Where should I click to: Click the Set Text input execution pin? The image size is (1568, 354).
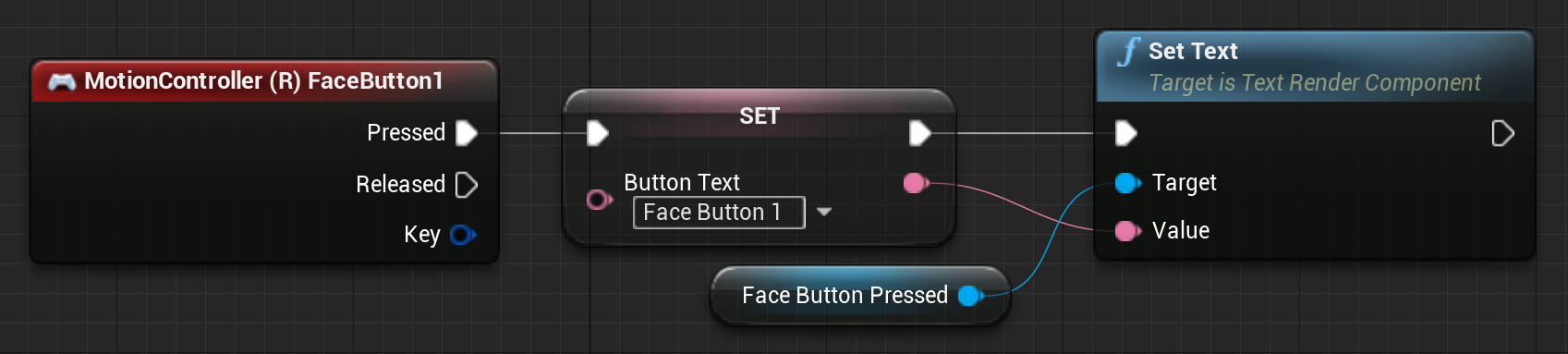click(x=1125, y=134)
